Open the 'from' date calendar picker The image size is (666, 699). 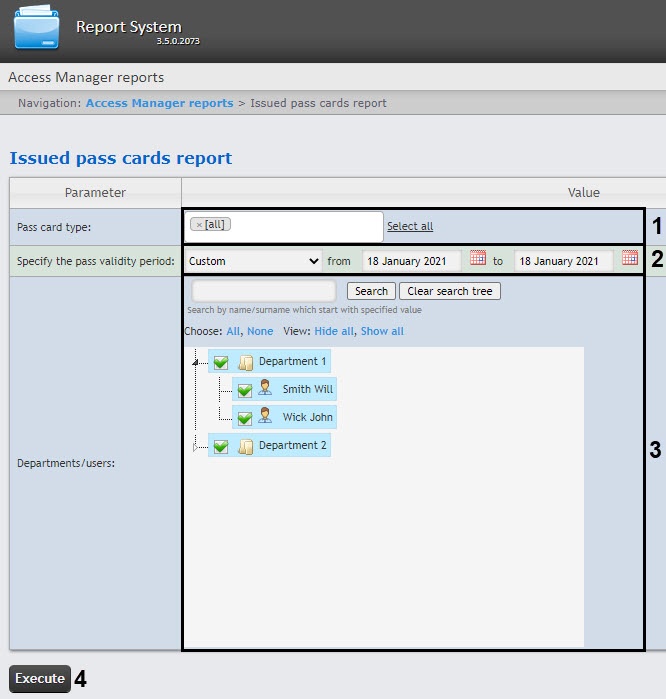coord(478,258)
